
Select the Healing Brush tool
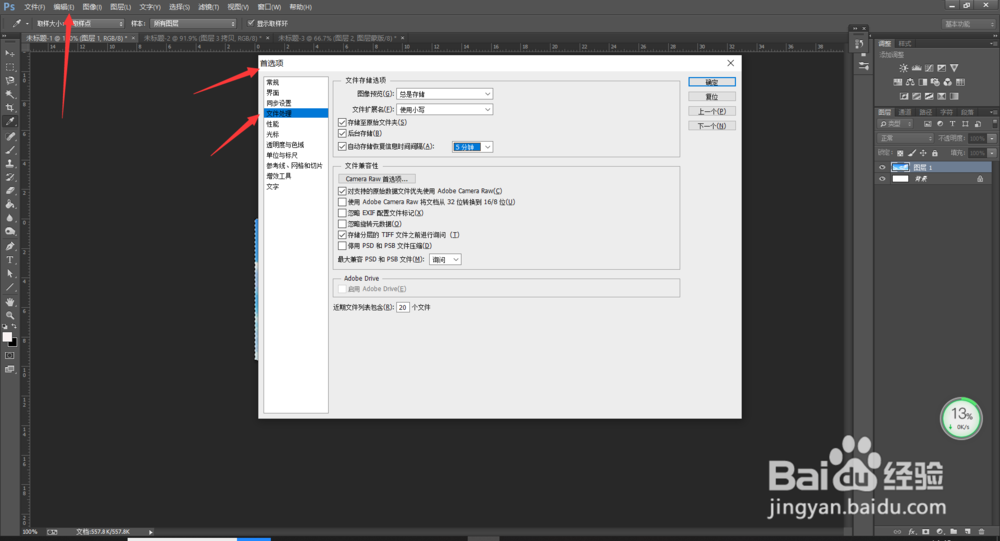(x=10, y=137)
